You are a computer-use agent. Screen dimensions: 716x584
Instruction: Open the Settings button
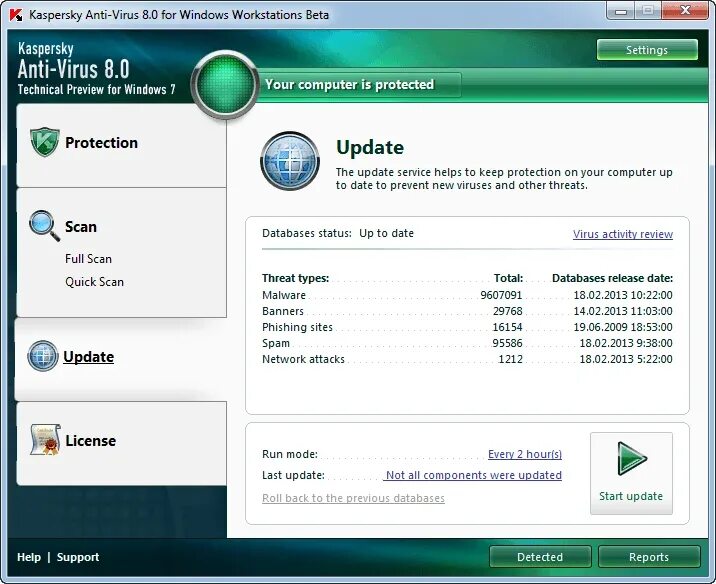click(x=647, y=50)
